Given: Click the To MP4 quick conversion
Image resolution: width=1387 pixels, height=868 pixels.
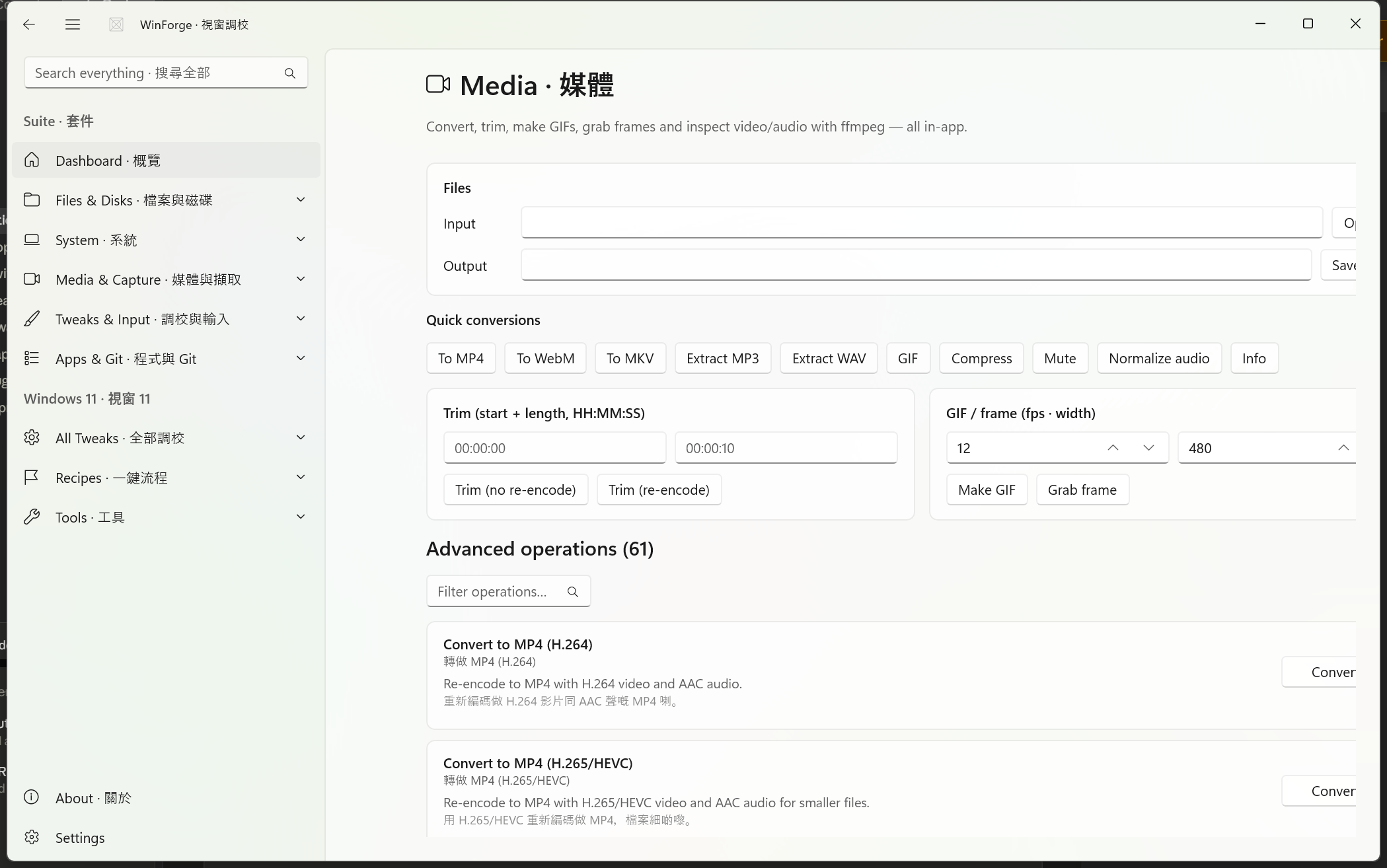Looking at the screenshot, I should coord(461,358).
